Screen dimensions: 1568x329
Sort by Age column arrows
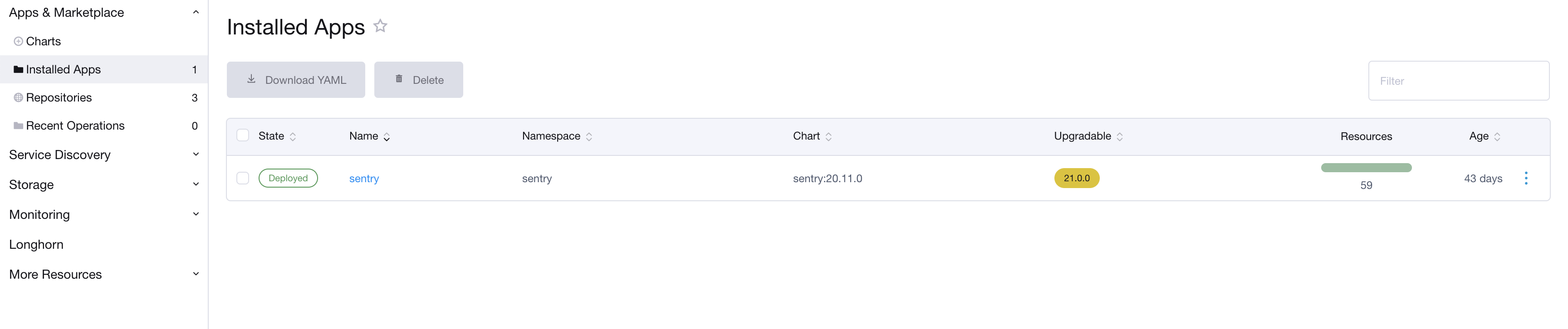1497,137
